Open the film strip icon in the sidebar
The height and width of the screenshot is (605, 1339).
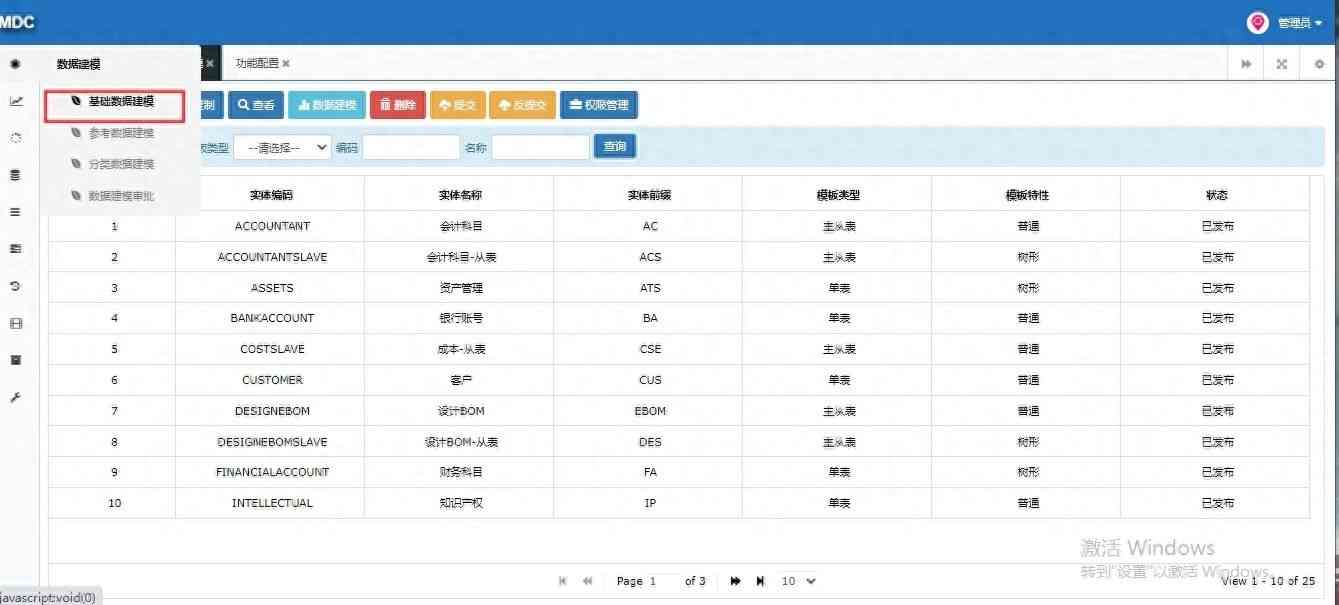click(15, 324)
